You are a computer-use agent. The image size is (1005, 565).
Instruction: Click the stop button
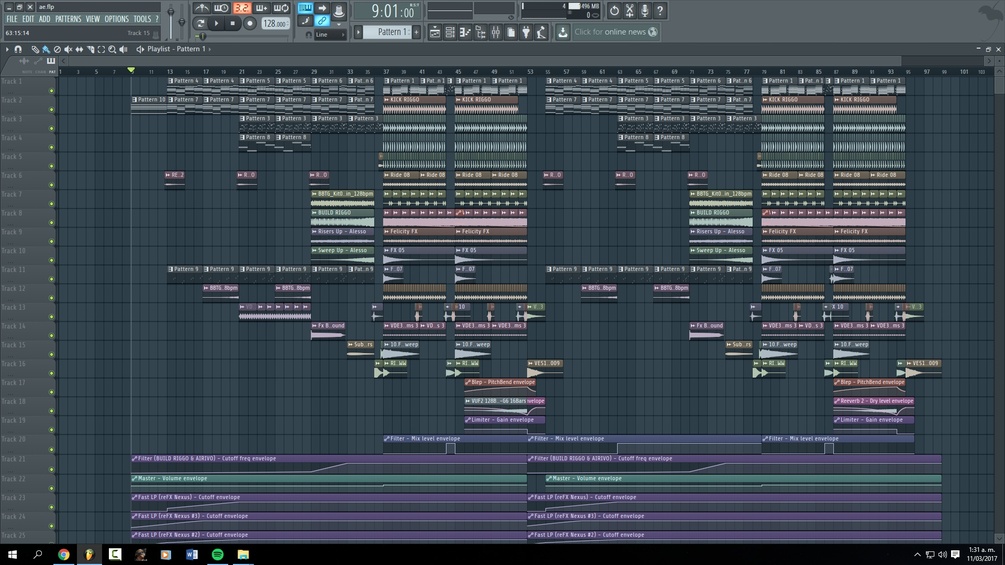pyautogui.click(x=233, y=24)
